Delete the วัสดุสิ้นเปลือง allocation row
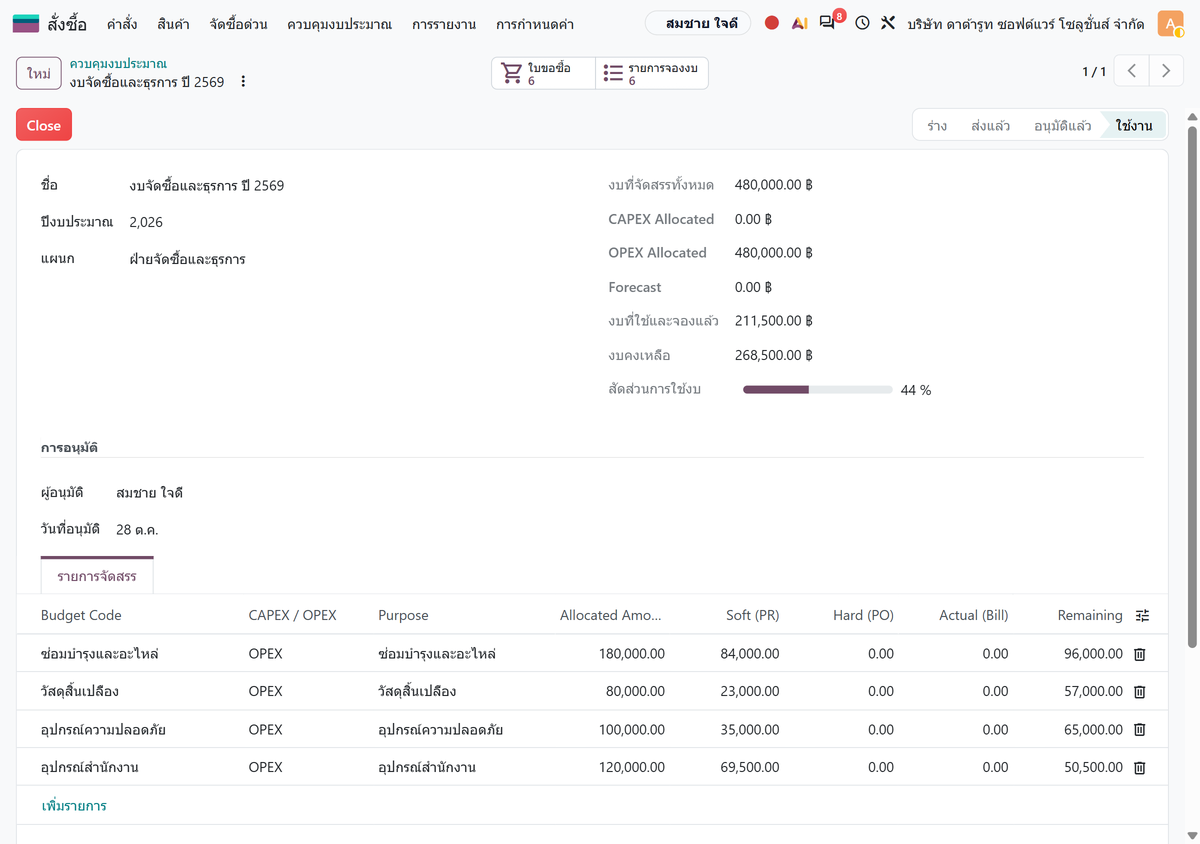1200x844 pixels. (1139, 692)
